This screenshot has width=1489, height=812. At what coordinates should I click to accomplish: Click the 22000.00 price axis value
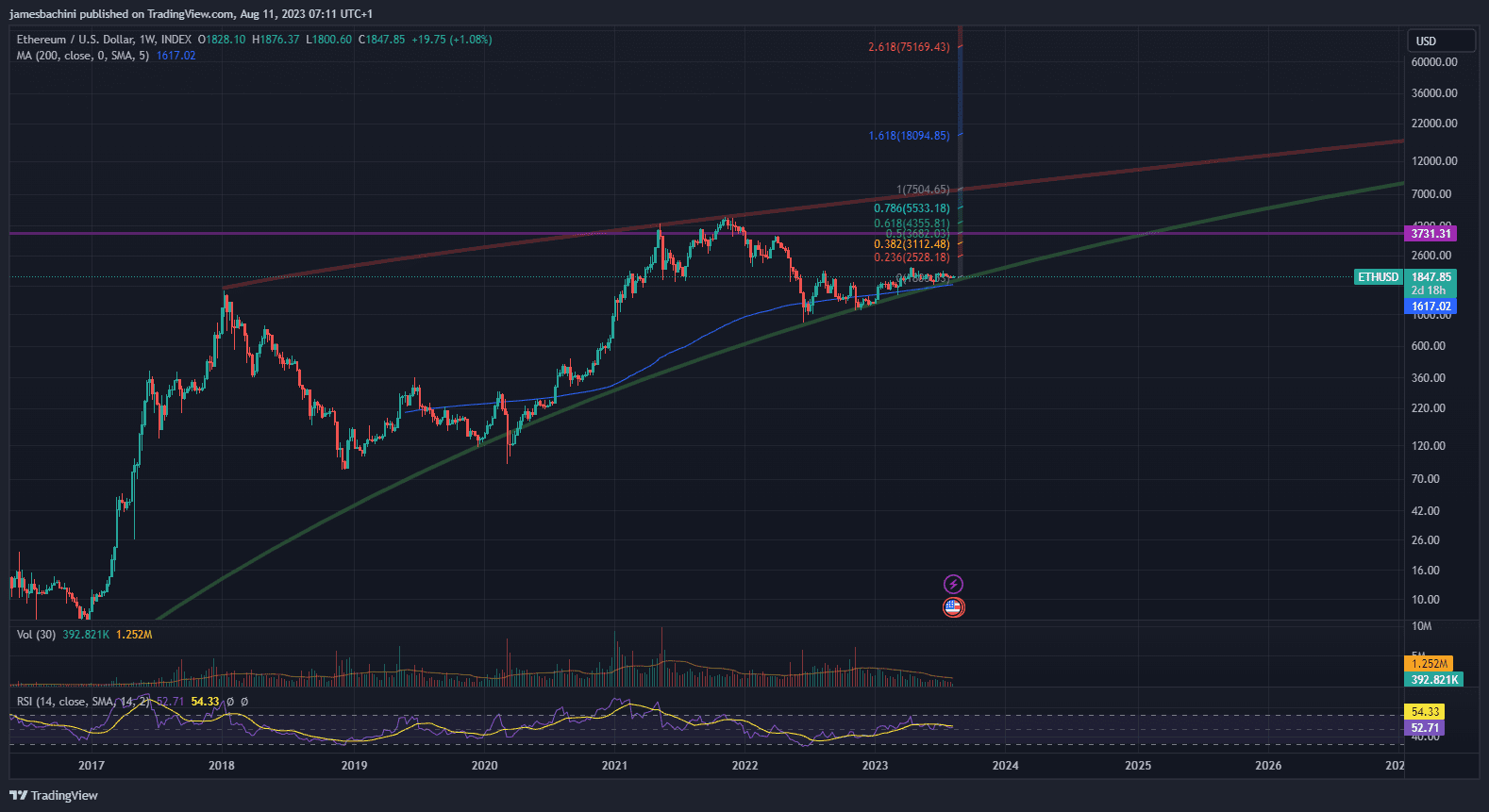[x=1434, y=124]
